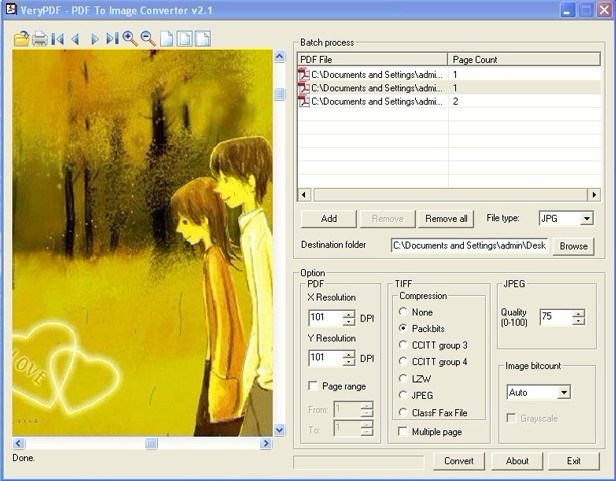Screen dimensions: 616x481
Task: Select the highlighted second file row
Action: tap(449, 88)
